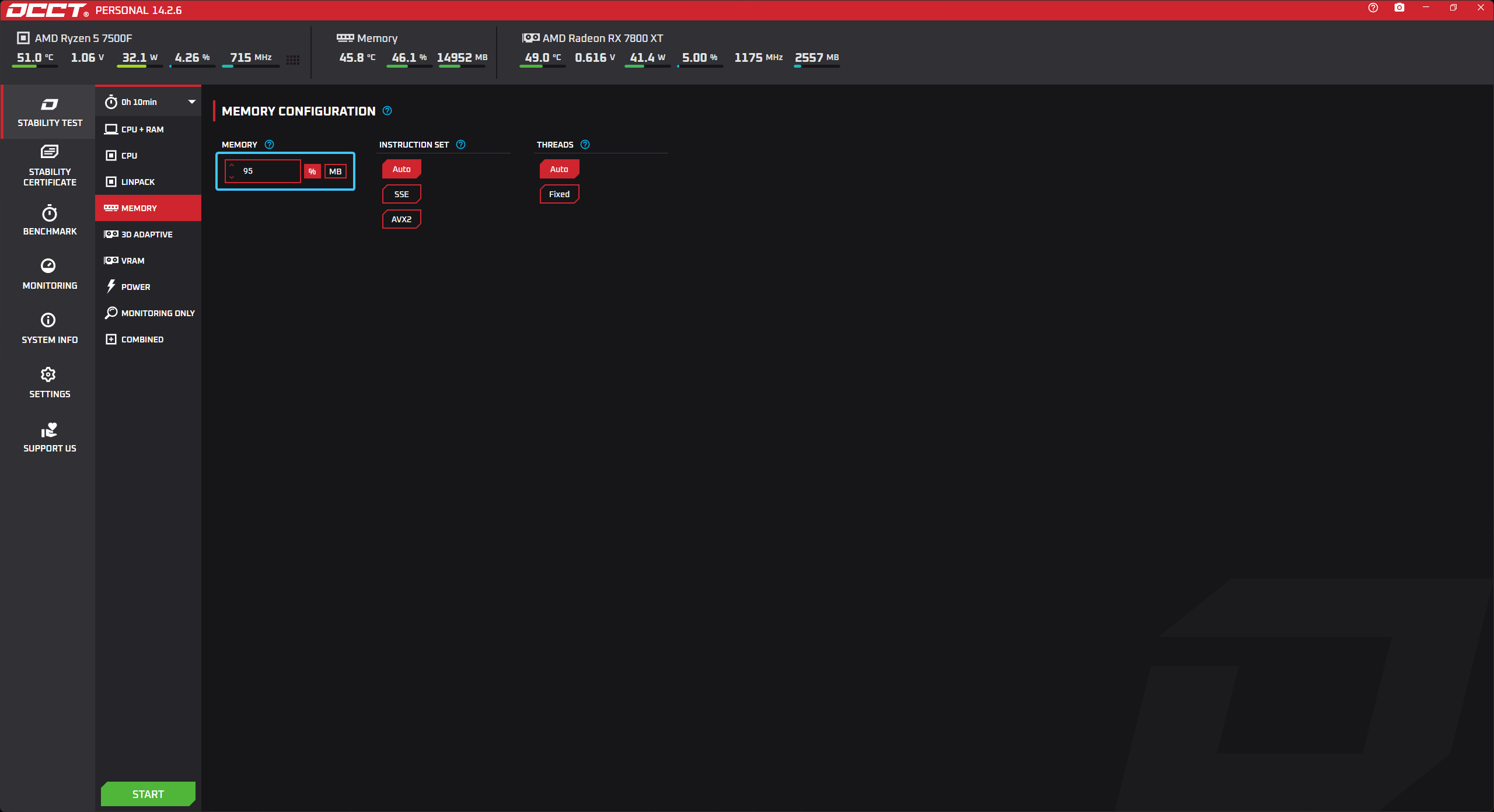Open the Monitoring gauge icon
The image size is (1494, 812).
pyautogui.click(x=48, y=266)
